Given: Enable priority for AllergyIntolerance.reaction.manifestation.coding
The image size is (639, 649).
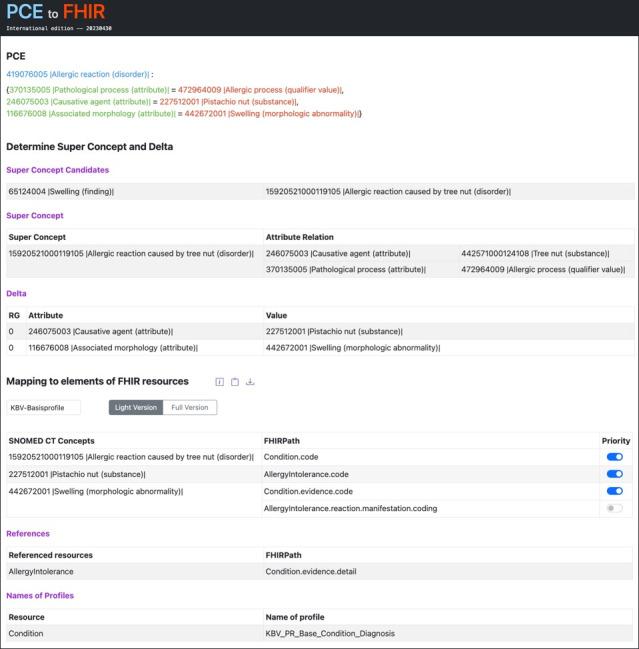Looking at the screenshot, I should pos(614,508).
